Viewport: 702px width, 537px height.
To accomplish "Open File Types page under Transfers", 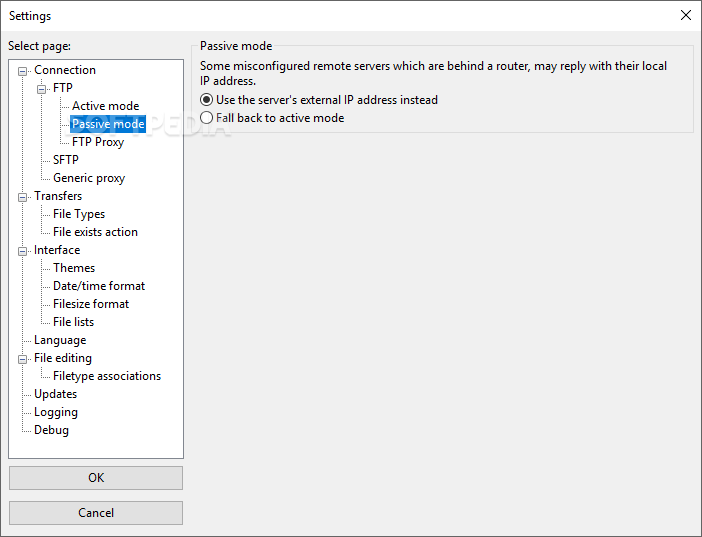I will tap(79, 214).
